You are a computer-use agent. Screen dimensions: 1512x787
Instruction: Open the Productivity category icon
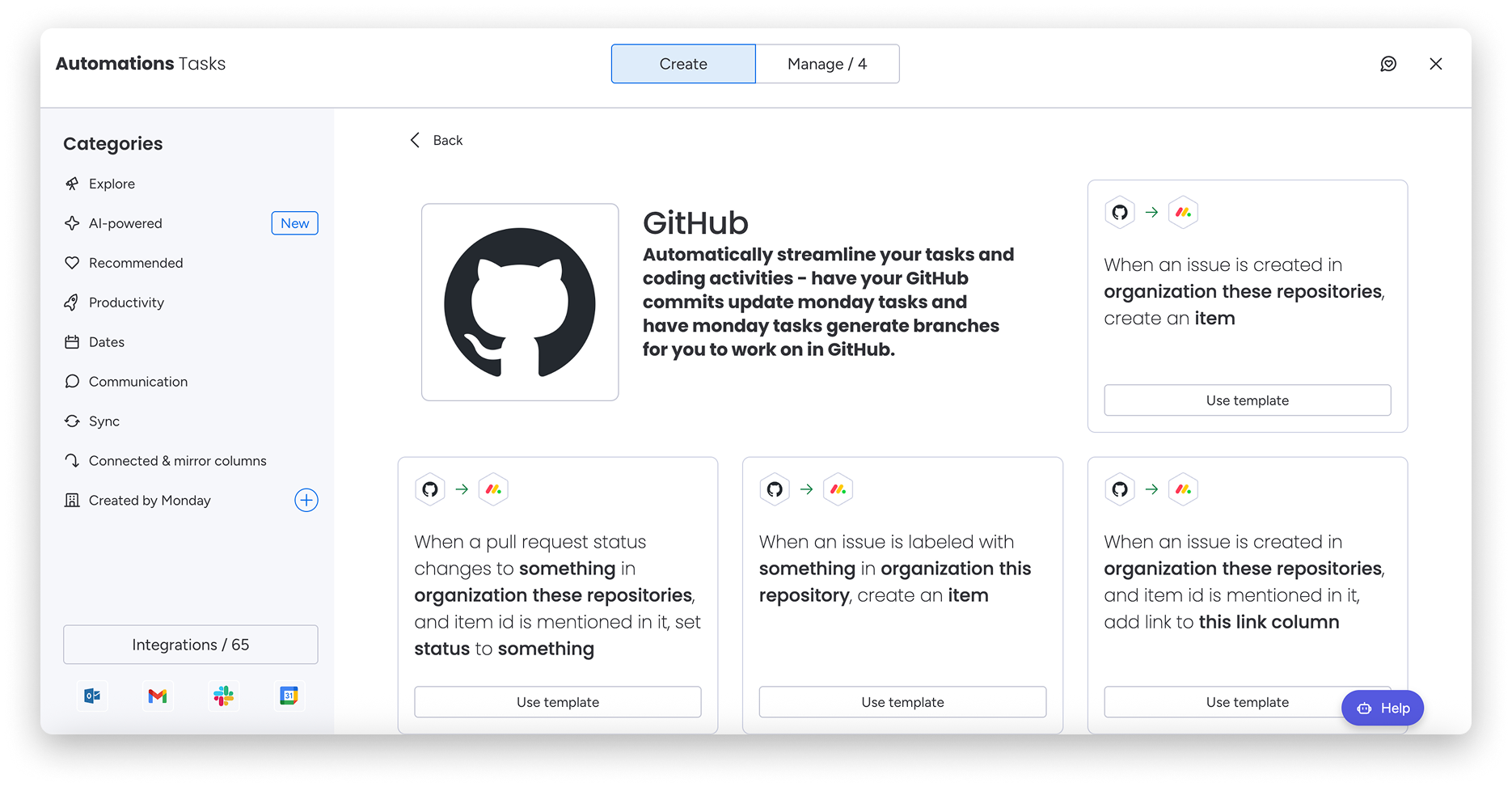coord(72,302)
